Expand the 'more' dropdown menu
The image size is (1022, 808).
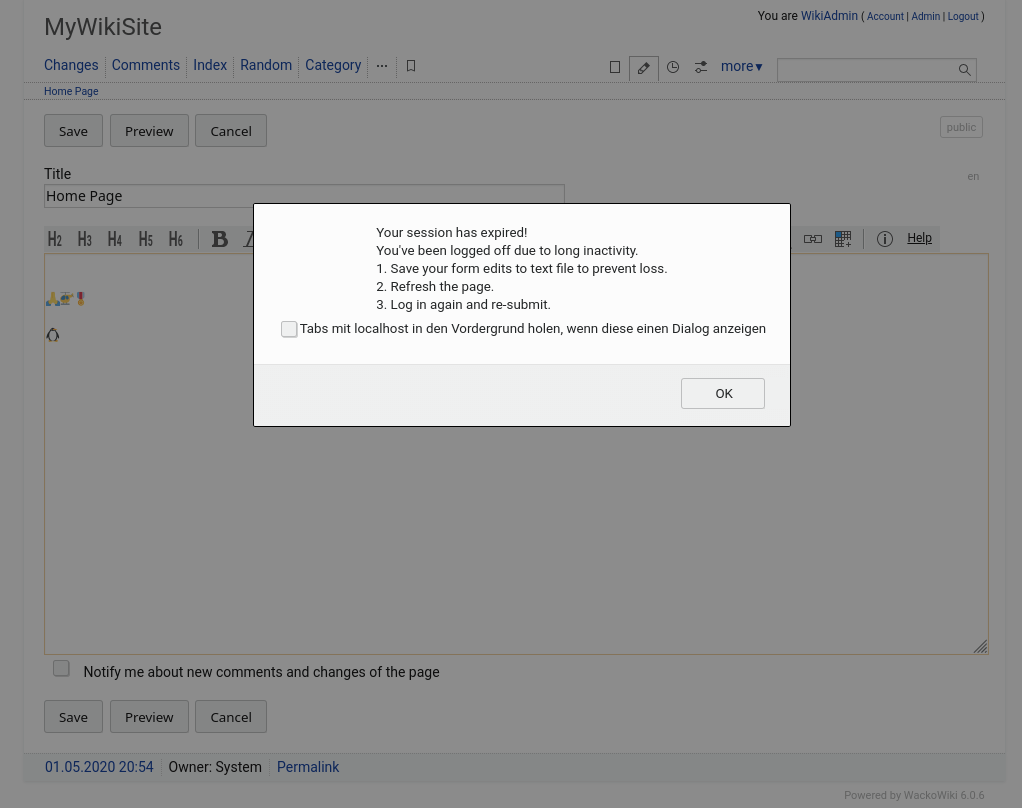pos(741,67)
